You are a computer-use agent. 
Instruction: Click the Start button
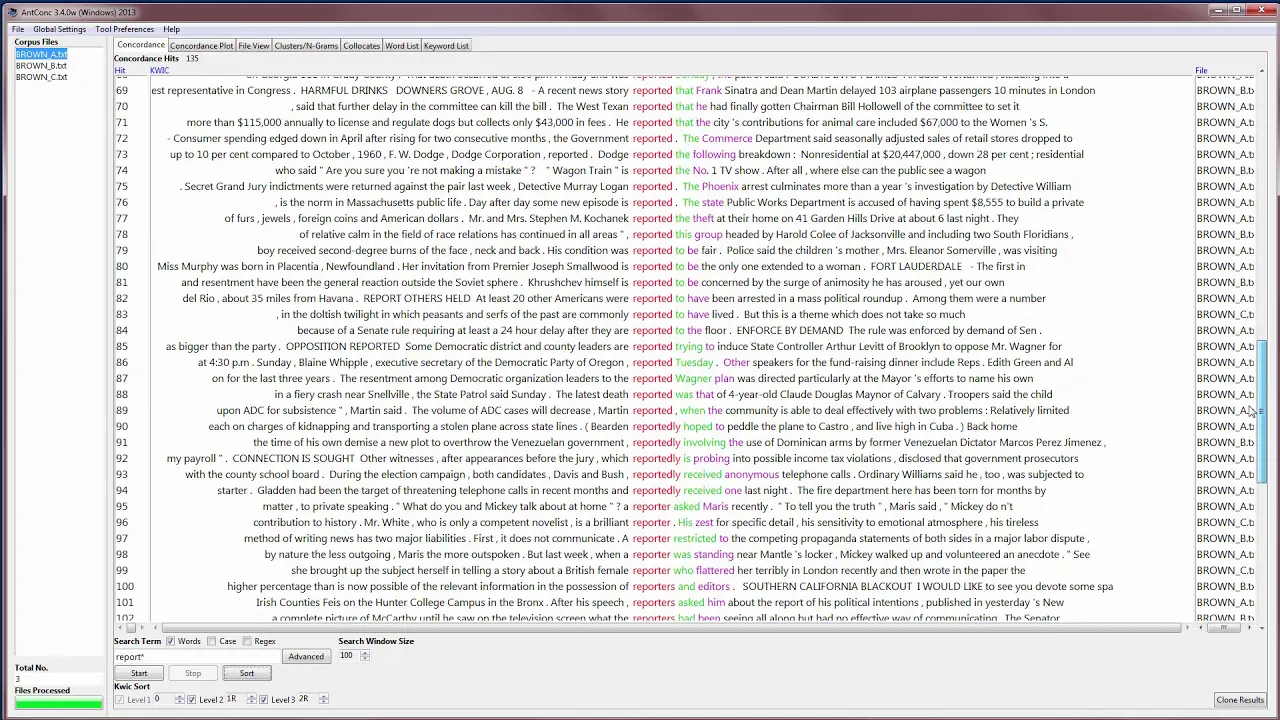[139, 673]
